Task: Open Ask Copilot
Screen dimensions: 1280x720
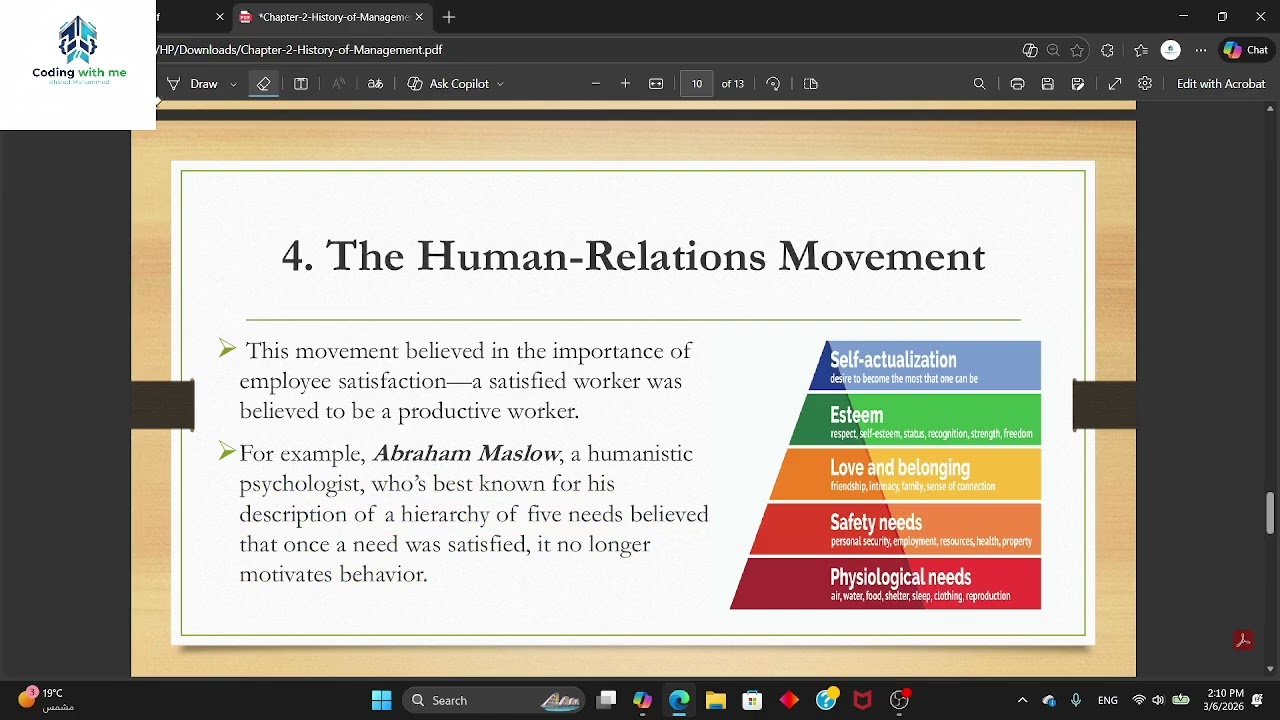Action: click(448, 84)
